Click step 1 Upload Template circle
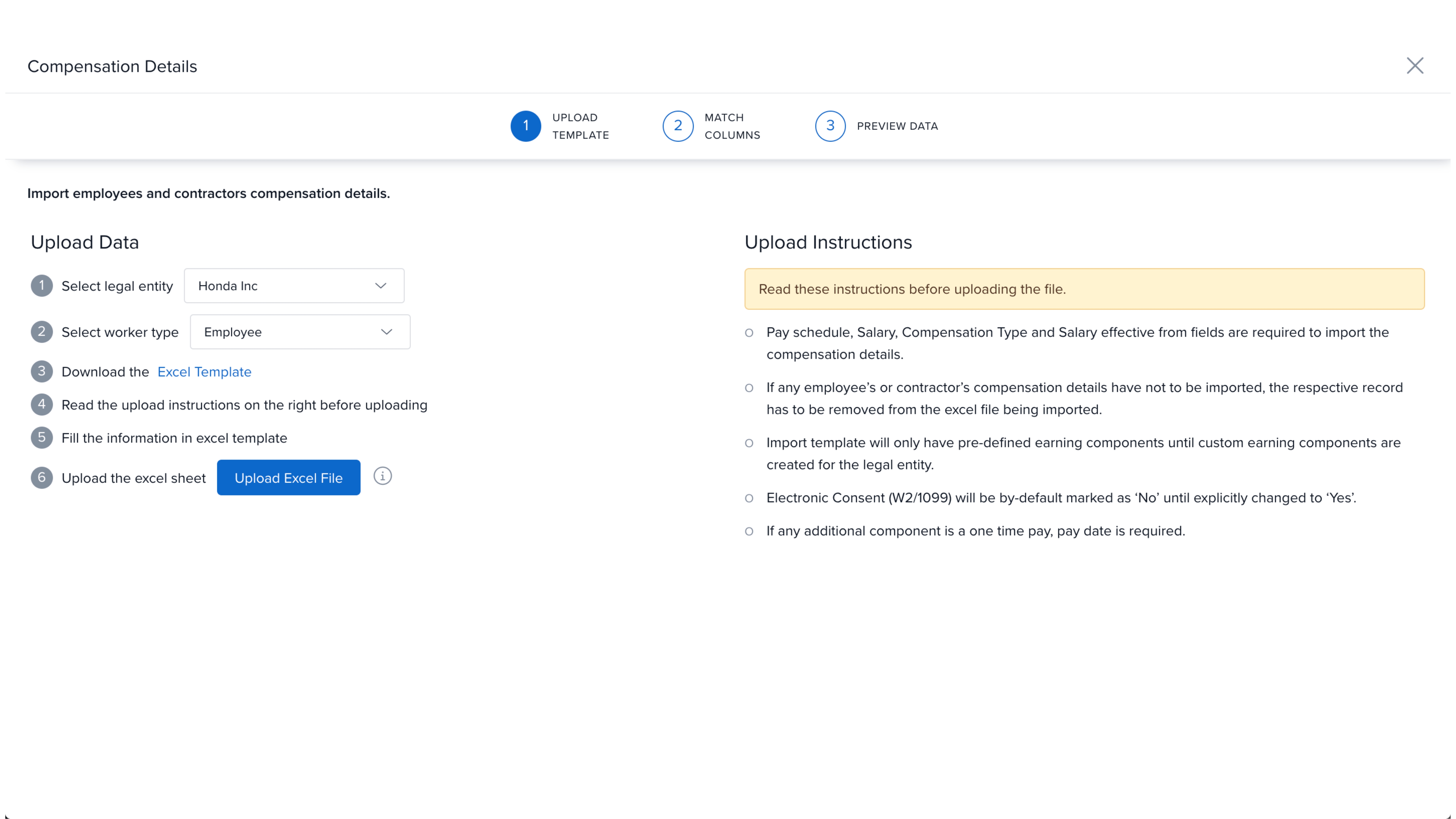The image size is (1456, 819). pyautogui.click(x=526, y=126)
